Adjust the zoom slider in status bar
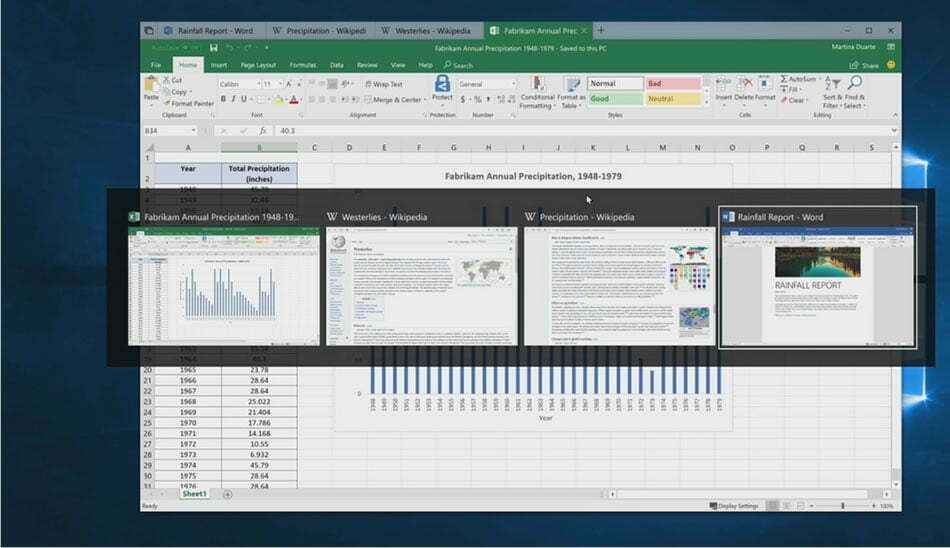 tap(842, 506)
